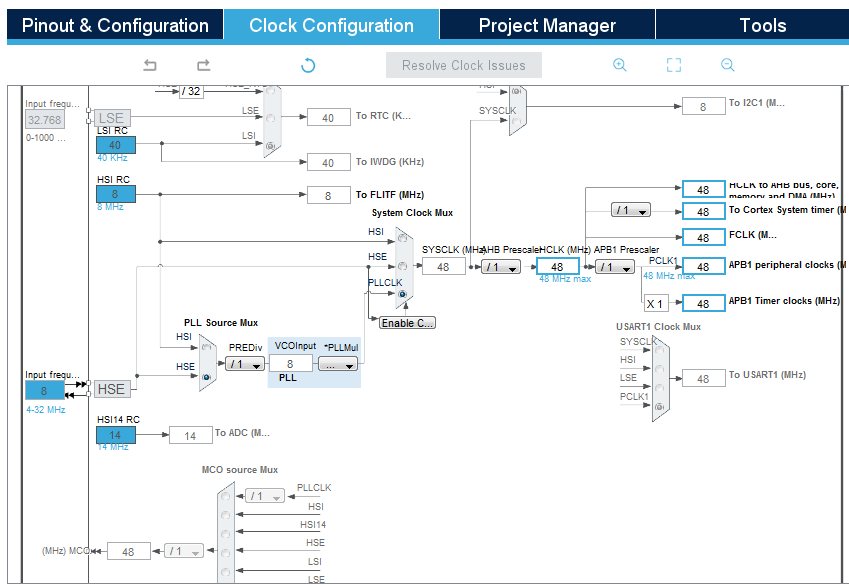
Task: Click the undo arrow icon
Action: click(150, 66)
